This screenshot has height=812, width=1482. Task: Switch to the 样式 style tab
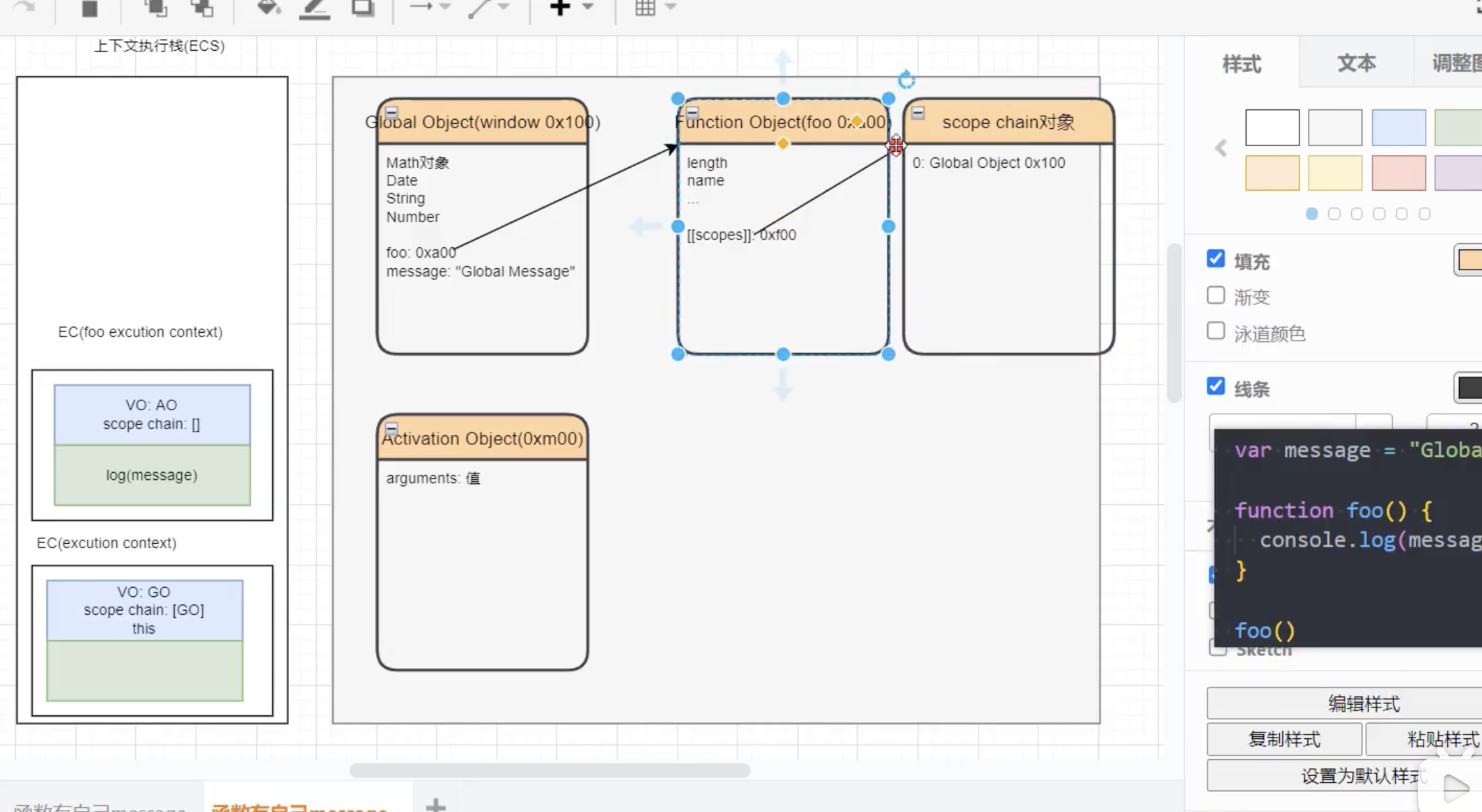[1242, 64]
